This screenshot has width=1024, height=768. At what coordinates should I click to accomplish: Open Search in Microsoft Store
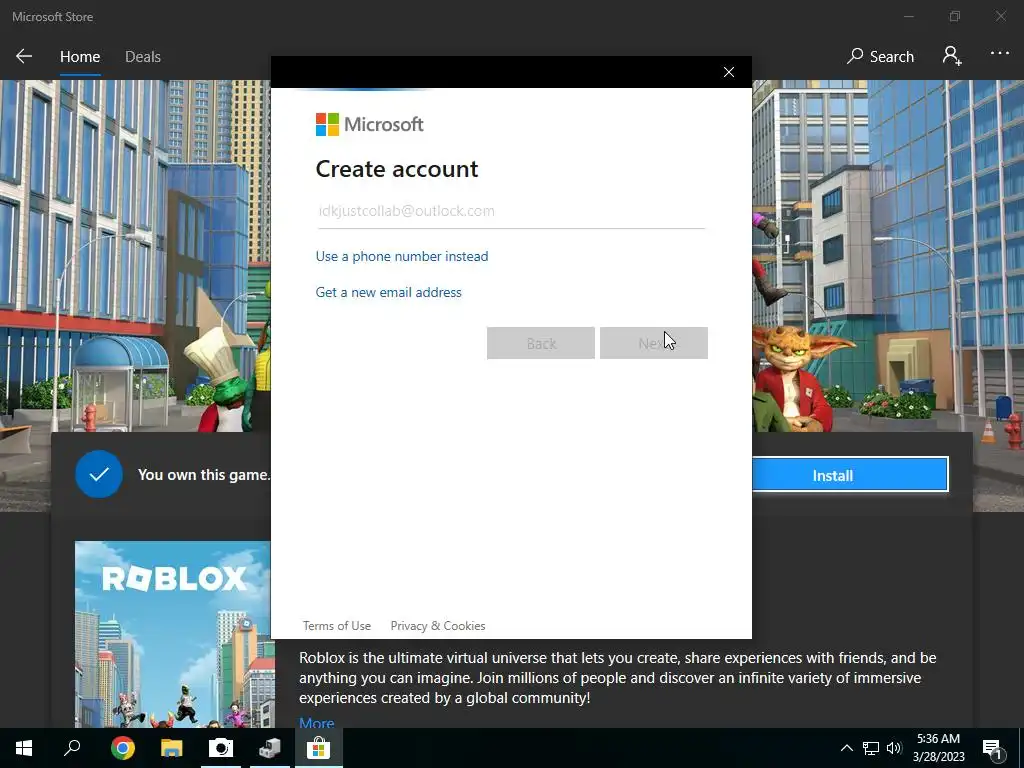[880, 56]
